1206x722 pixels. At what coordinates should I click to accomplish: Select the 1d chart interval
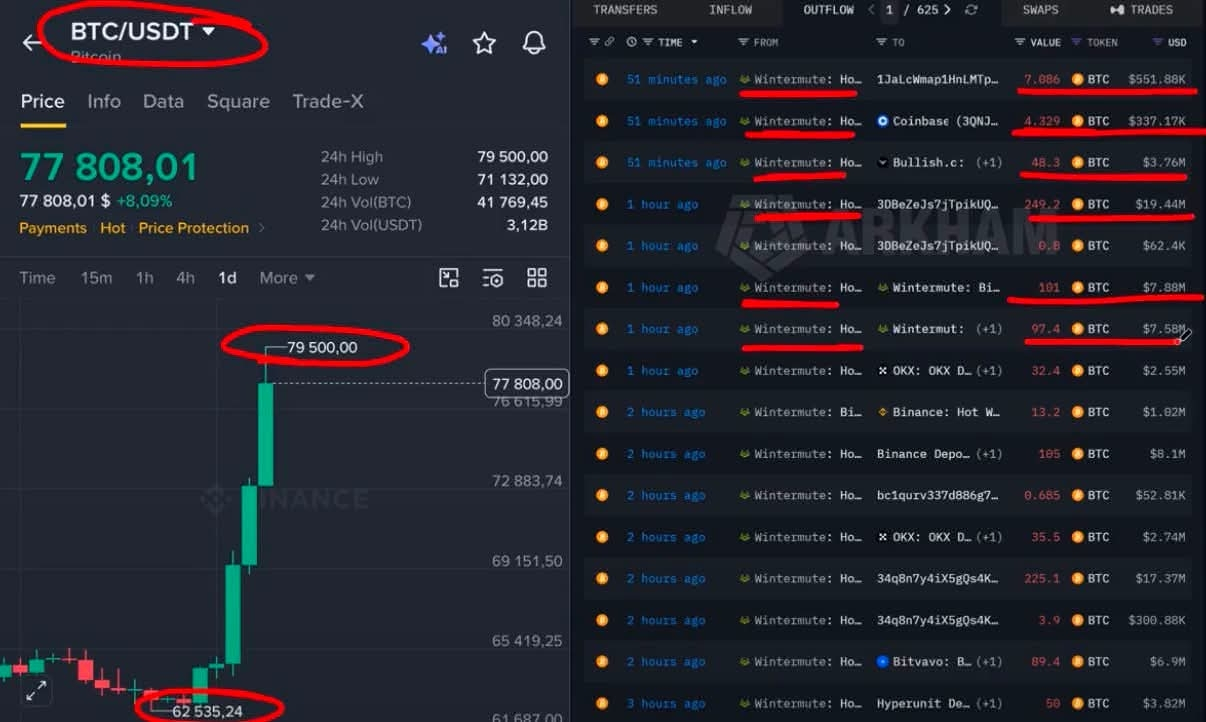[228, 278]
